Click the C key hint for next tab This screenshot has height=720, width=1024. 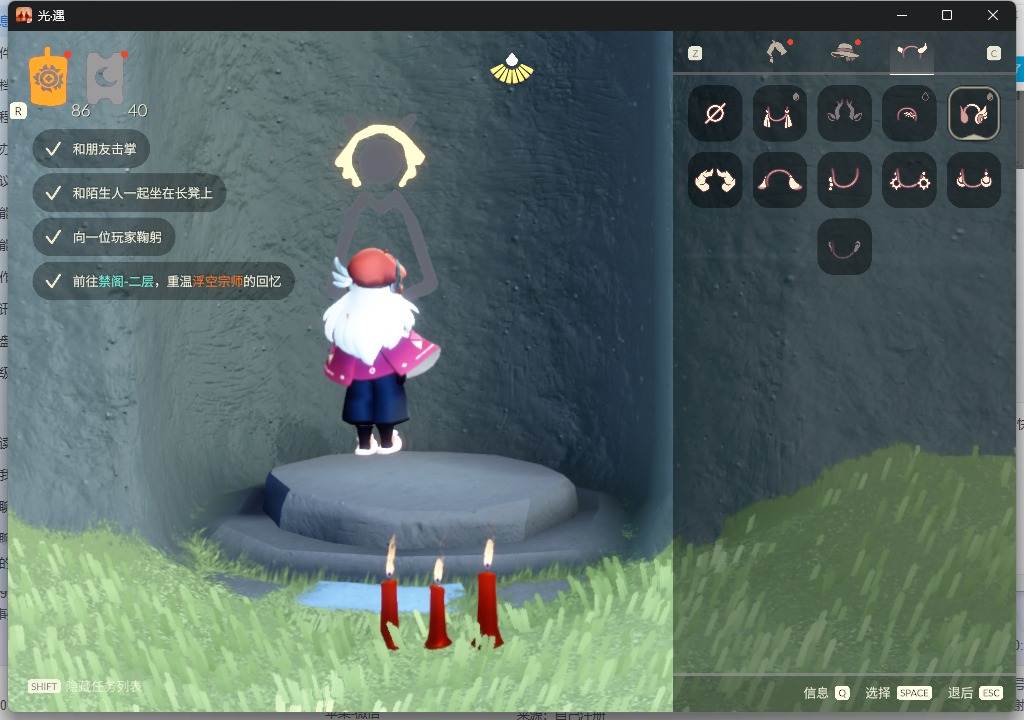click(x=993, y=53)
